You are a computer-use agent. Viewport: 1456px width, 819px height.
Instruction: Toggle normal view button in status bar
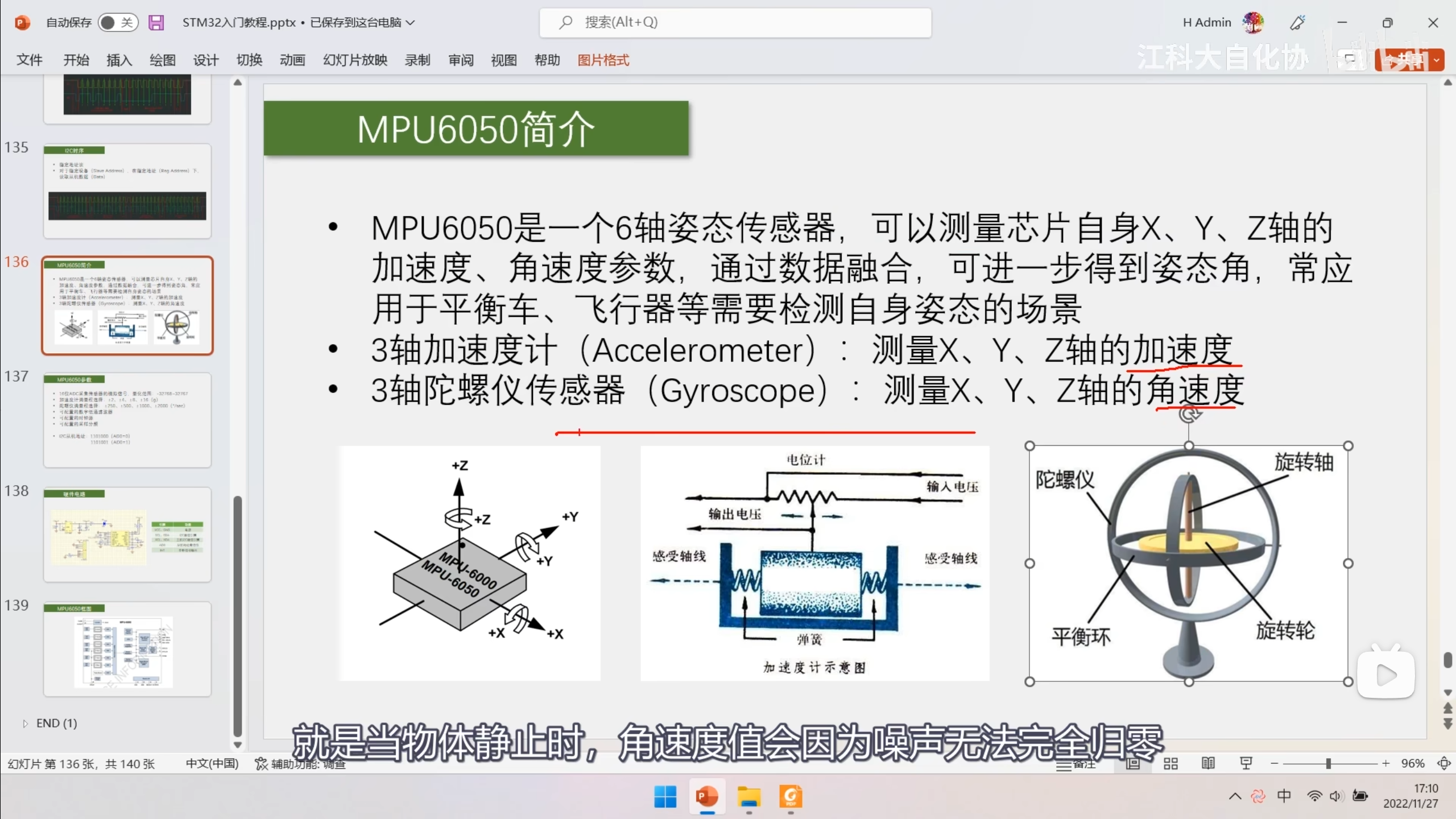point(1133,764)
